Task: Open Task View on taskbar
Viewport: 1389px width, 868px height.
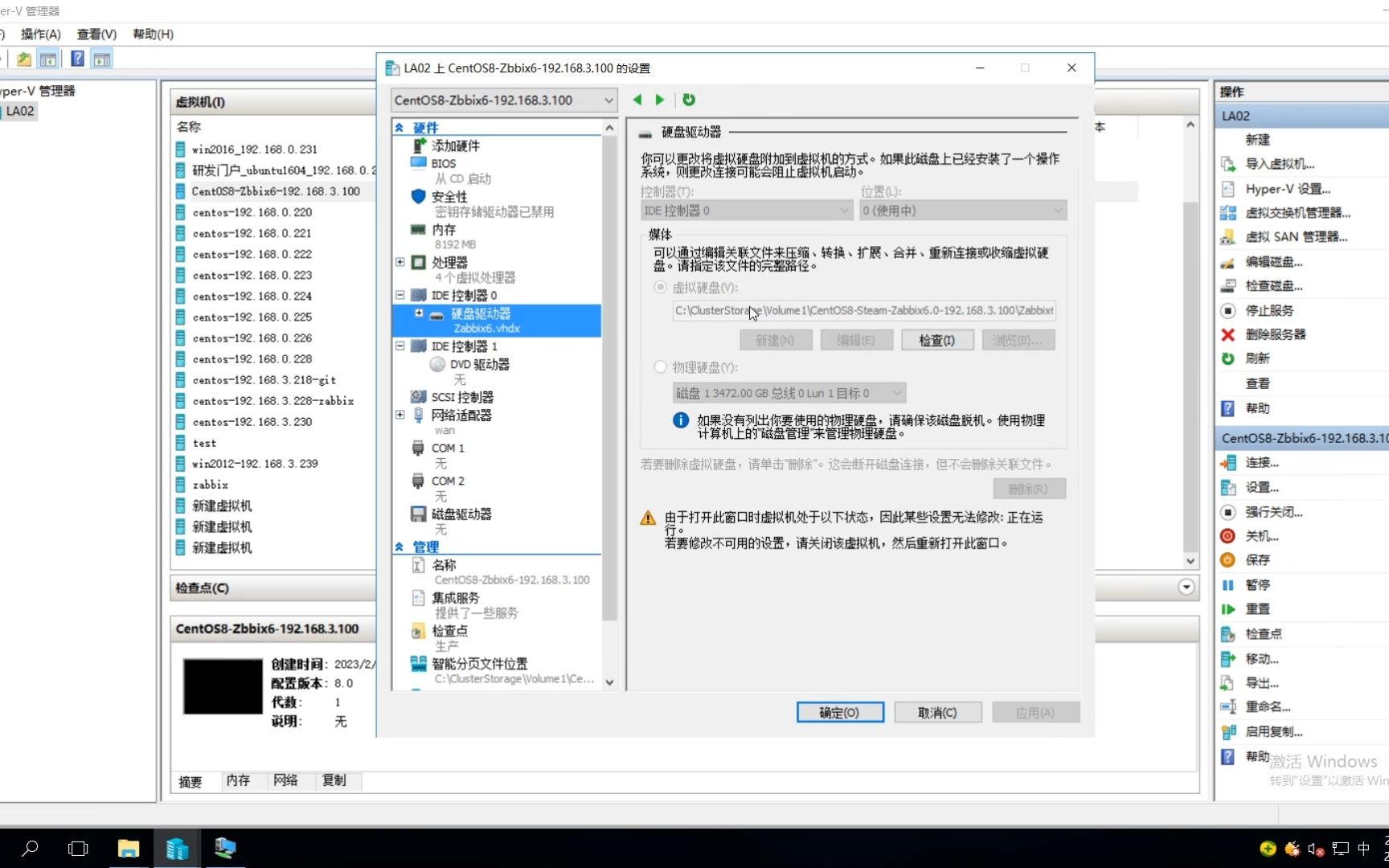Action: (78, 849)
